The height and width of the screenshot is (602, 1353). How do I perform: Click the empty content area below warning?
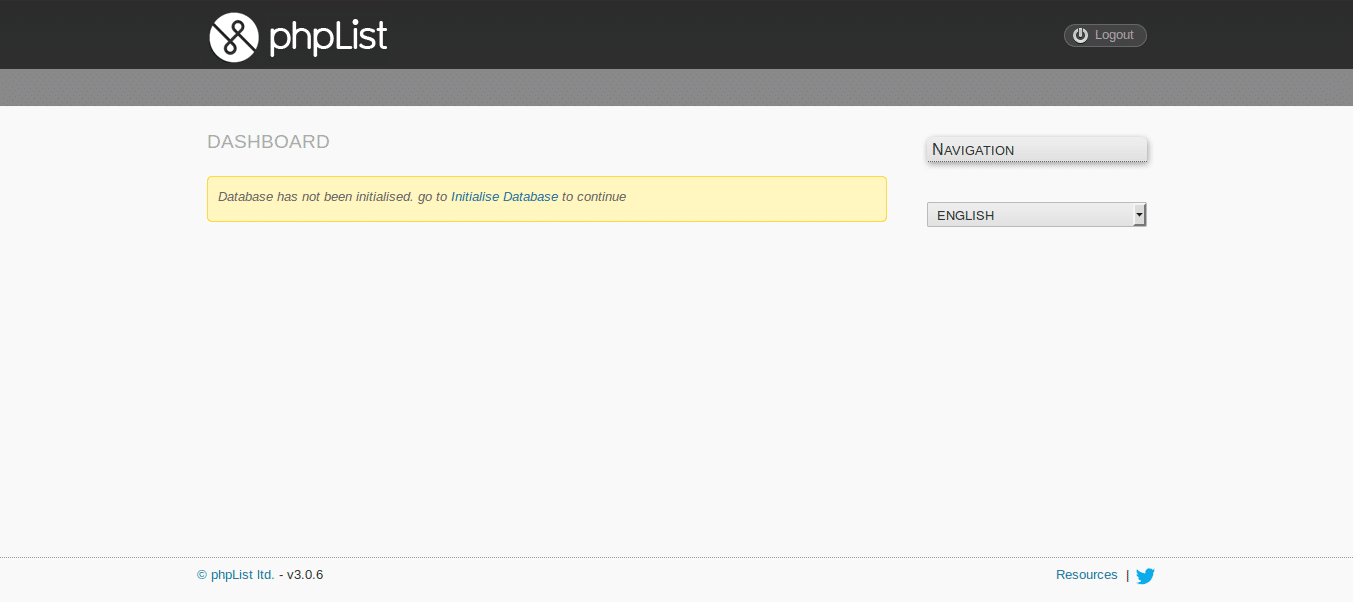(x=546, y=380)
